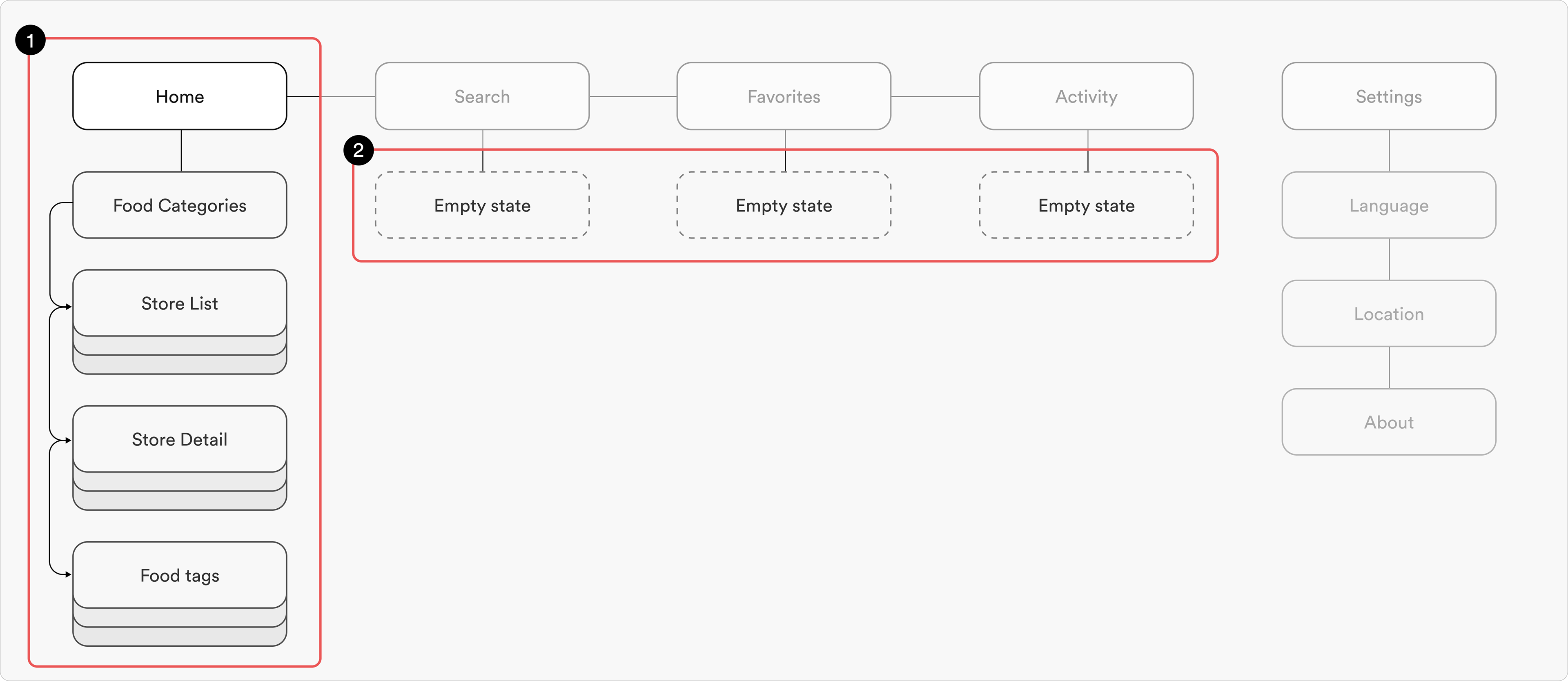Select the Search node
The height and width of the screenshot is (681, 1568).
482,96
